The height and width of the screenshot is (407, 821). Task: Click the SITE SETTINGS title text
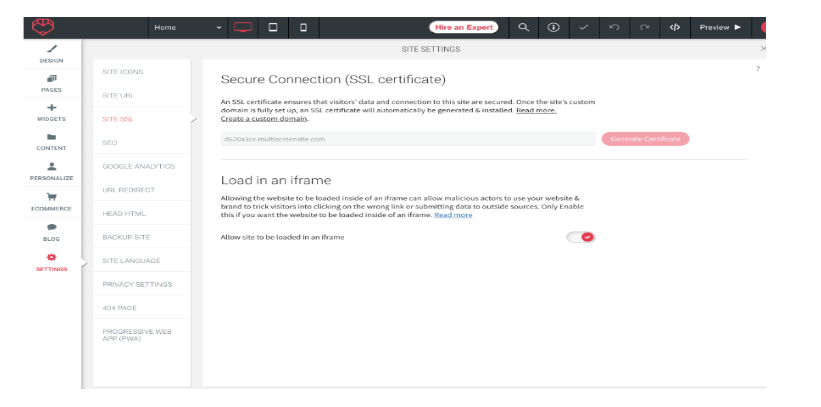[430, 49]
